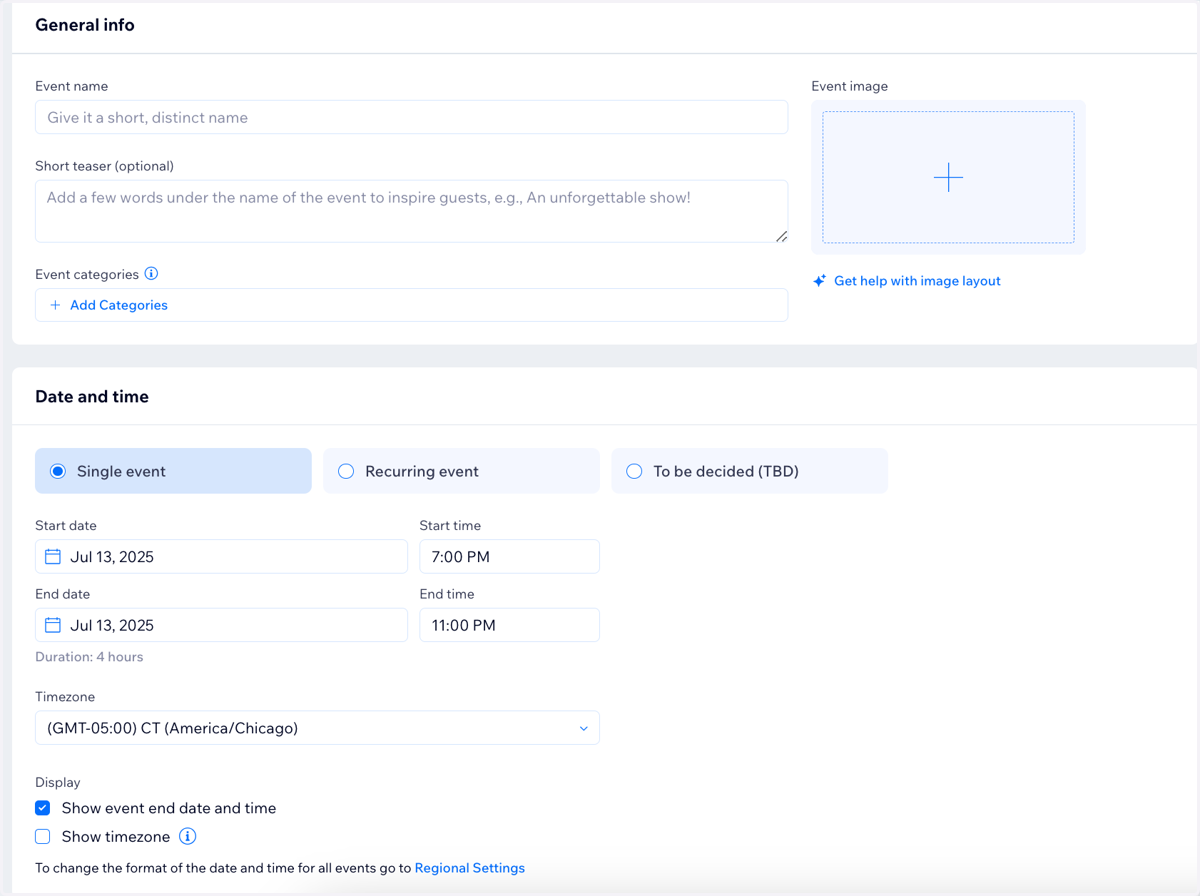Click the 'General info' heading
1200x896 pixels.
(85, 25)
